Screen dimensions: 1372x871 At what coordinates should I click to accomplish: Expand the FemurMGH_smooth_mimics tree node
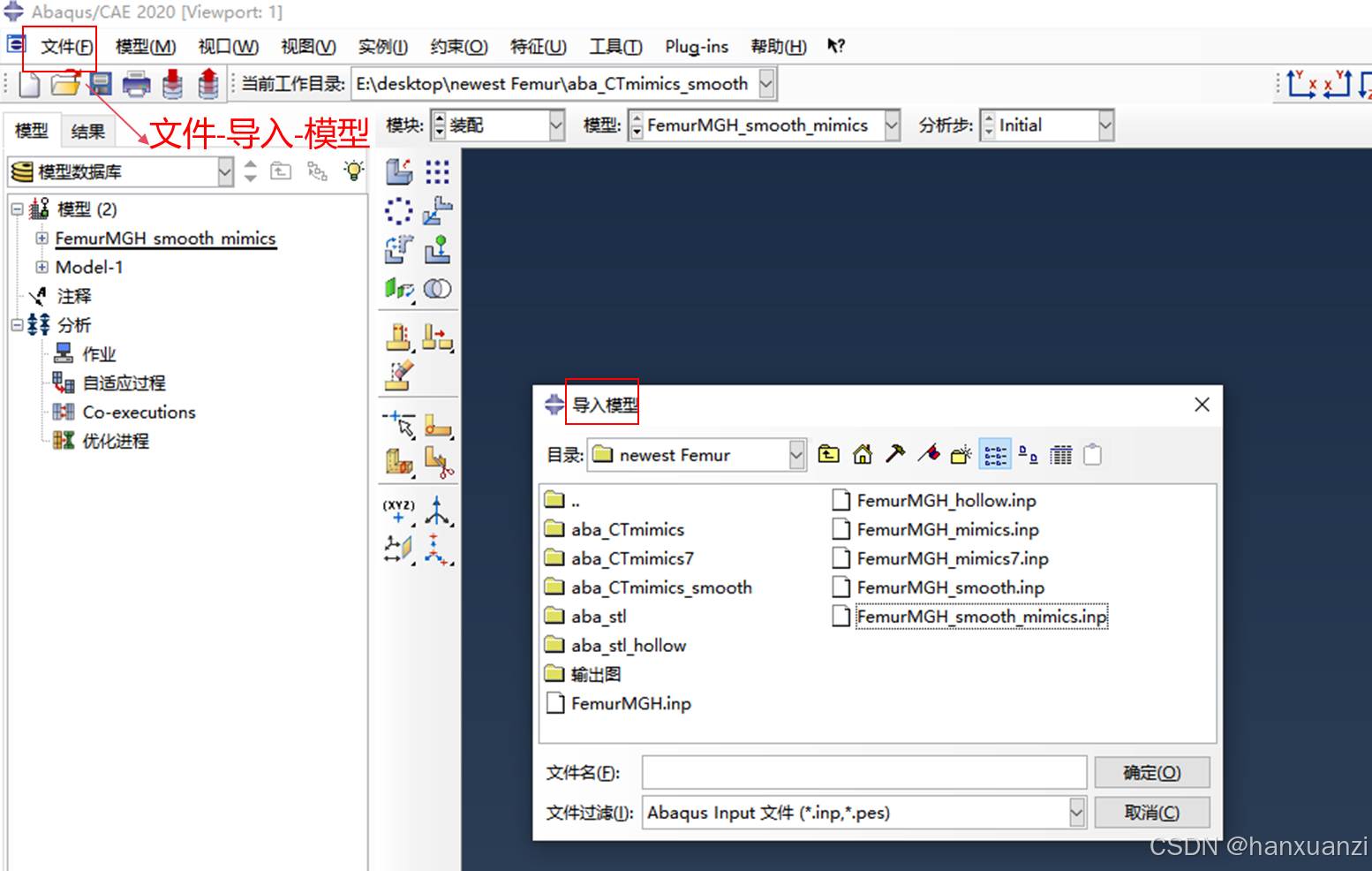point(41,239)
